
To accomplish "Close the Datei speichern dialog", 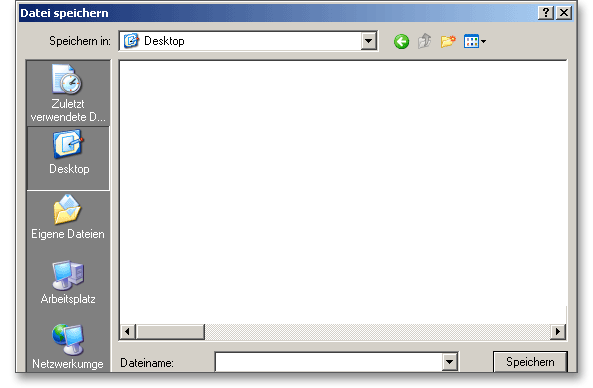I will [564, 13].
